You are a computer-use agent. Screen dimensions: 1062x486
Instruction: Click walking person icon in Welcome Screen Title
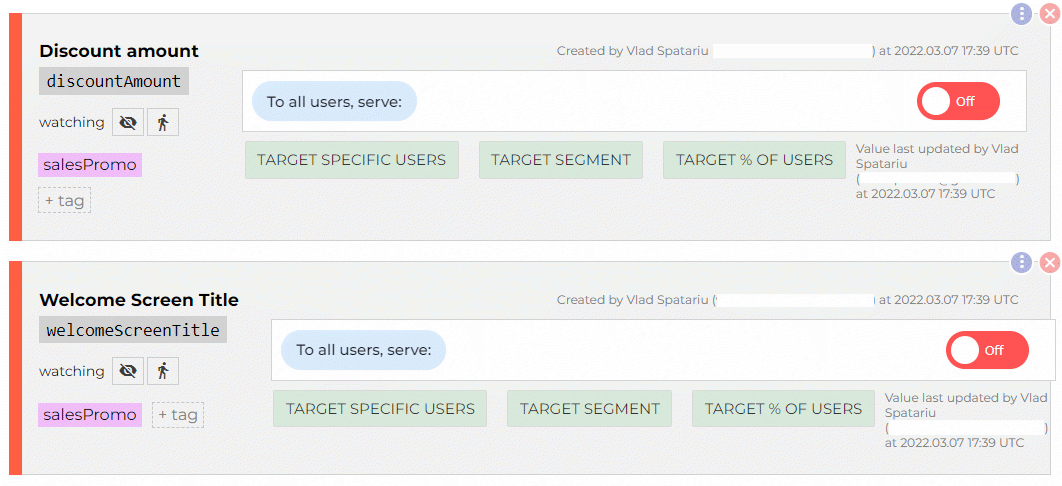click(x=163, y=372)
